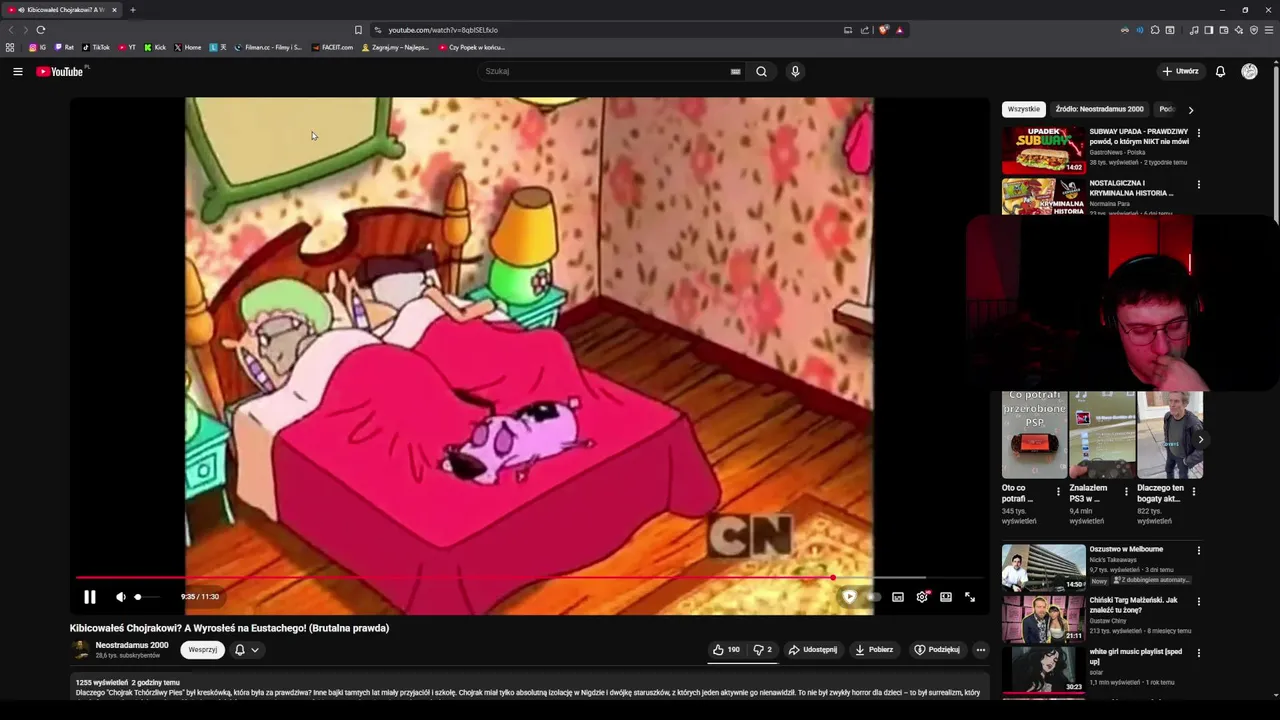Reload the page with the browser refresh icon

(x=40, y=30)
